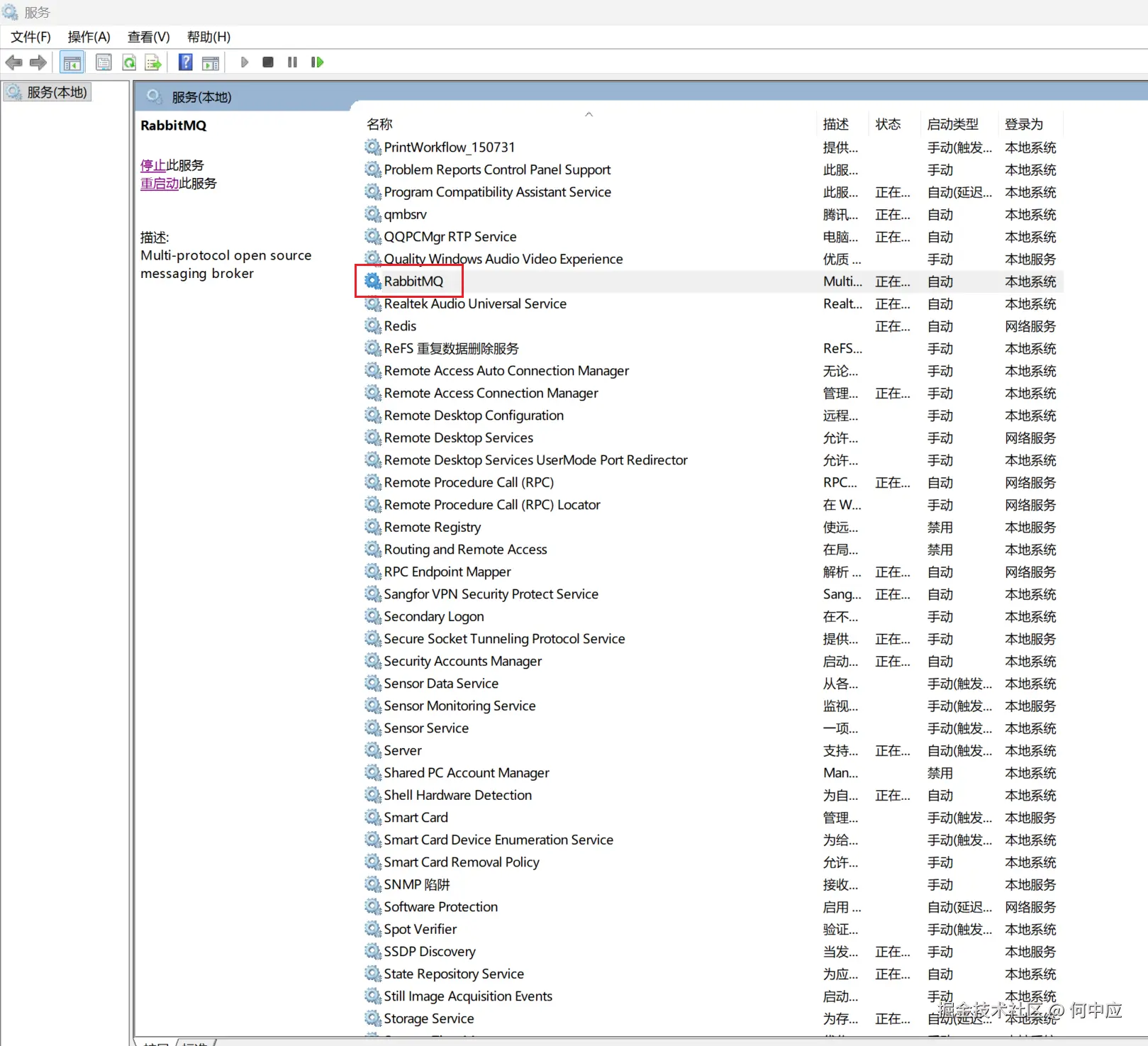The image size is (1148, 1046).
Task: Click the gear icon beside Secondary Logon
Action: point(373,616)
